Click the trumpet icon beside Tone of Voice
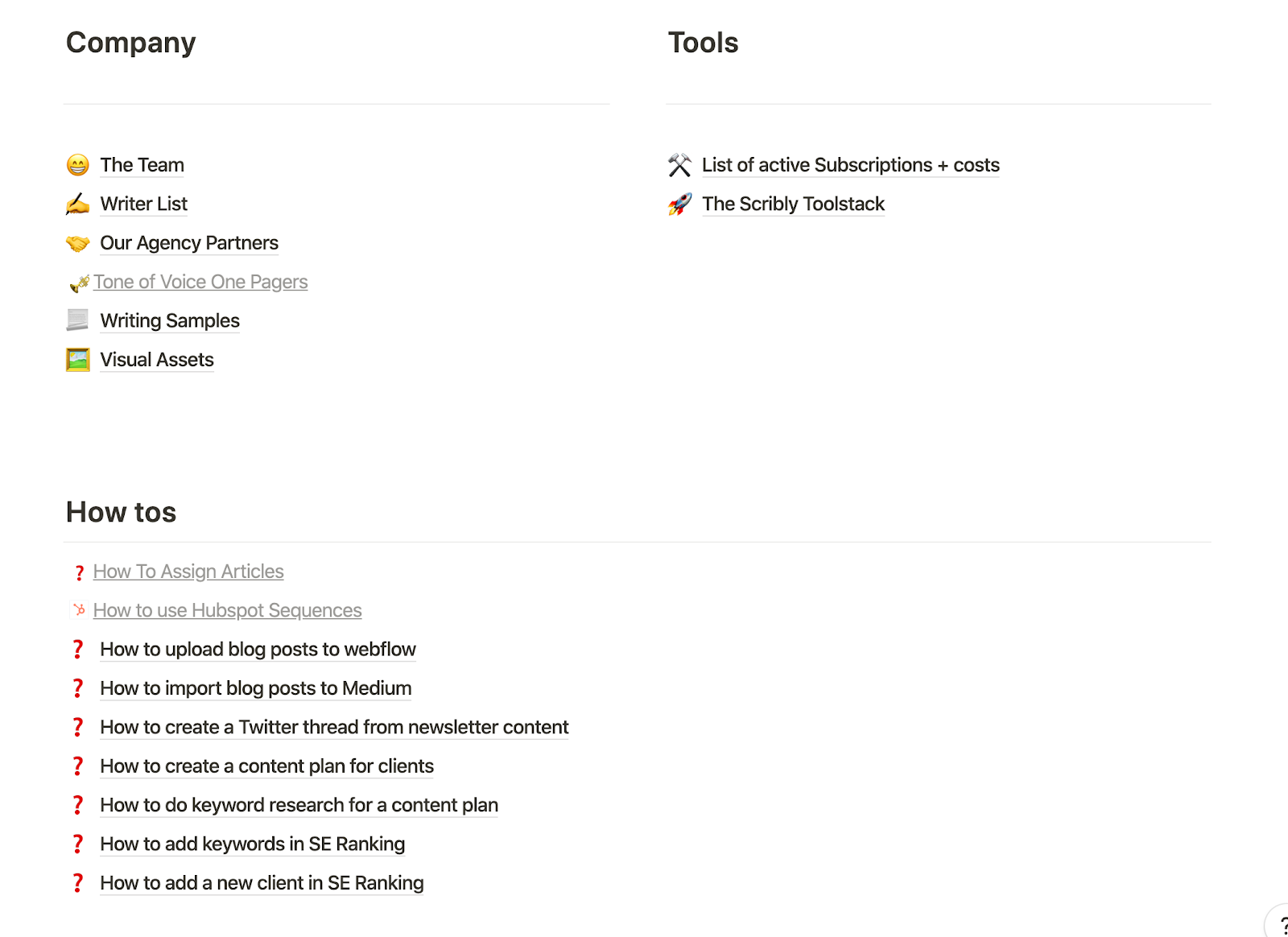 click(80, 283)
